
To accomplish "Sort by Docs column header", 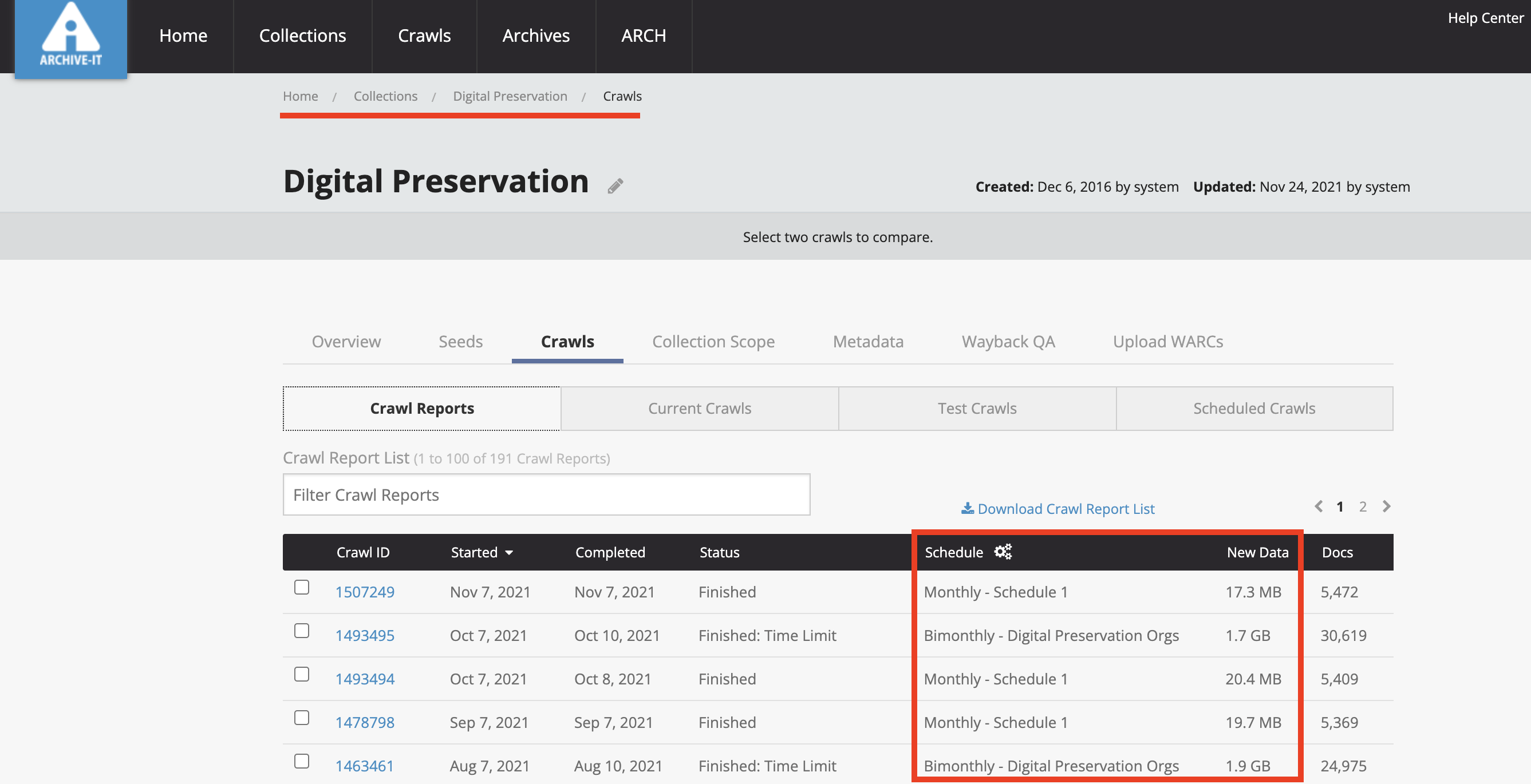I will (x=1337, y=552).
